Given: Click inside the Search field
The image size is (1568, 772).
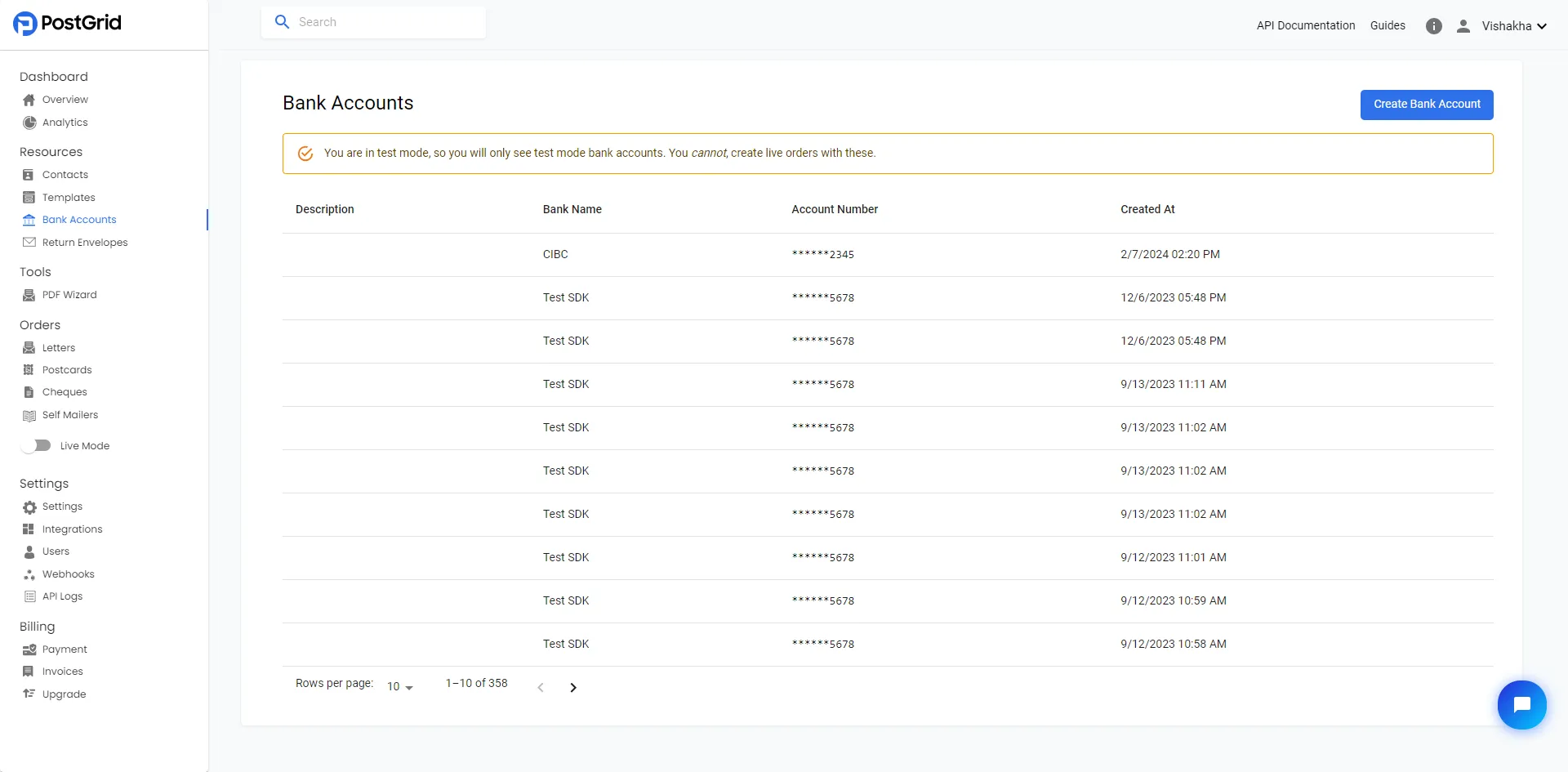Looking at the screenshot, I should click(376, 21).
